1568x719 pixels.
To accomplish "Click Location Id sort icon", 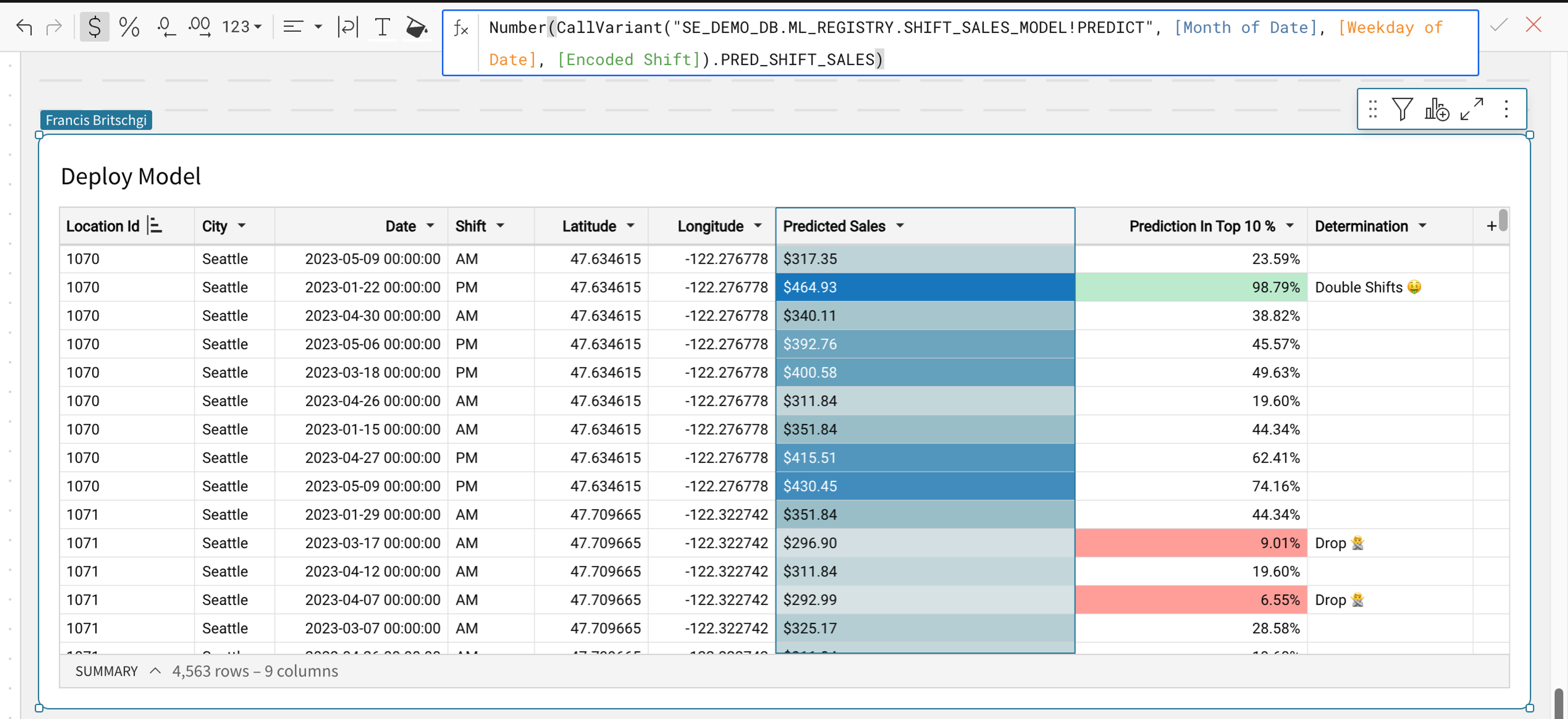I will tap(155, 226).
